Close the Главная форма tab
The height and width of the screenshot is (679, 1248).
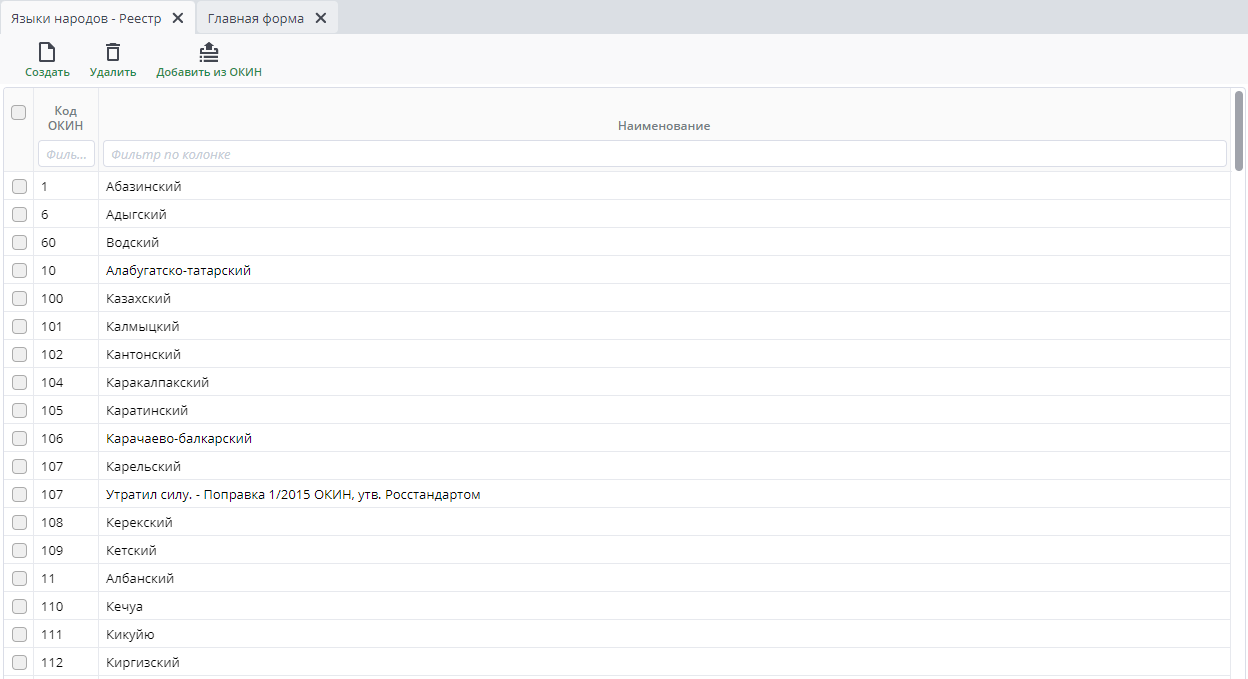pyautogui.click(x=321, y=18)
